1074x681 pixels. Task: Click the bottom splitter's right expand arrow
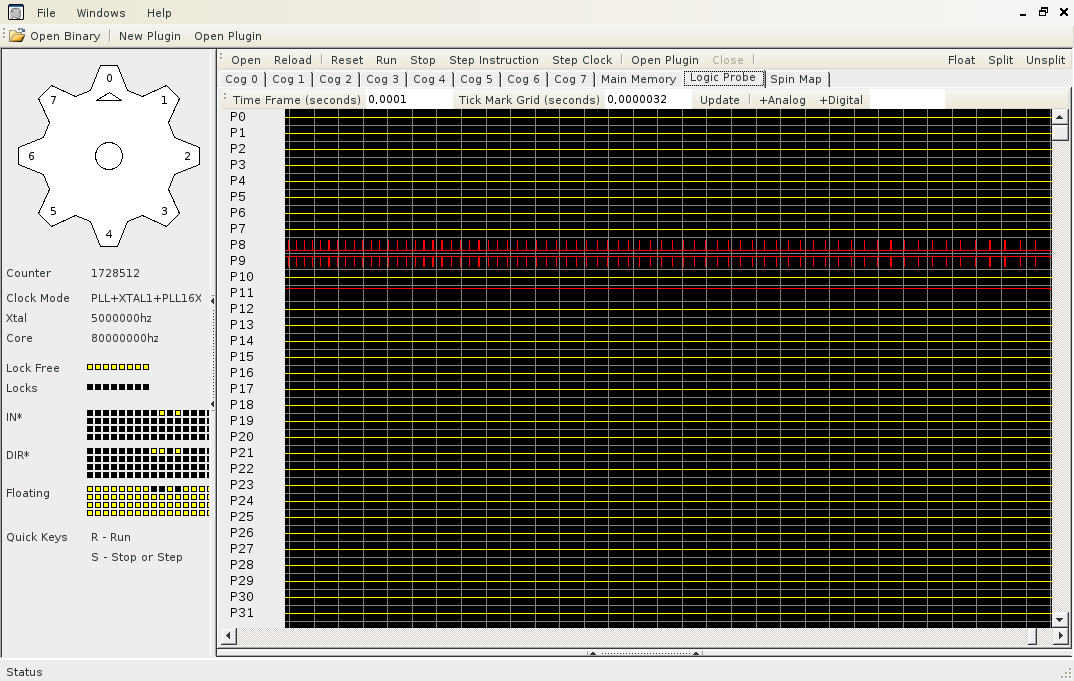(x=696, y=654)
